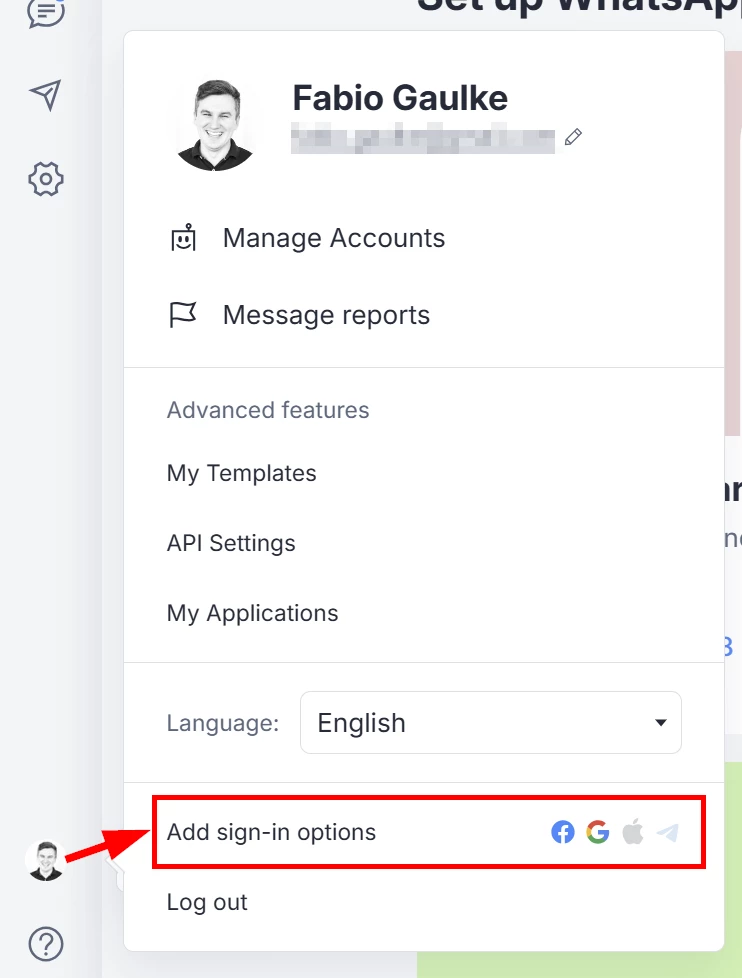Image resolution: width=742 pixels, height=978 pixels.
Task: Open Message reports
Action: pos(326,315)
